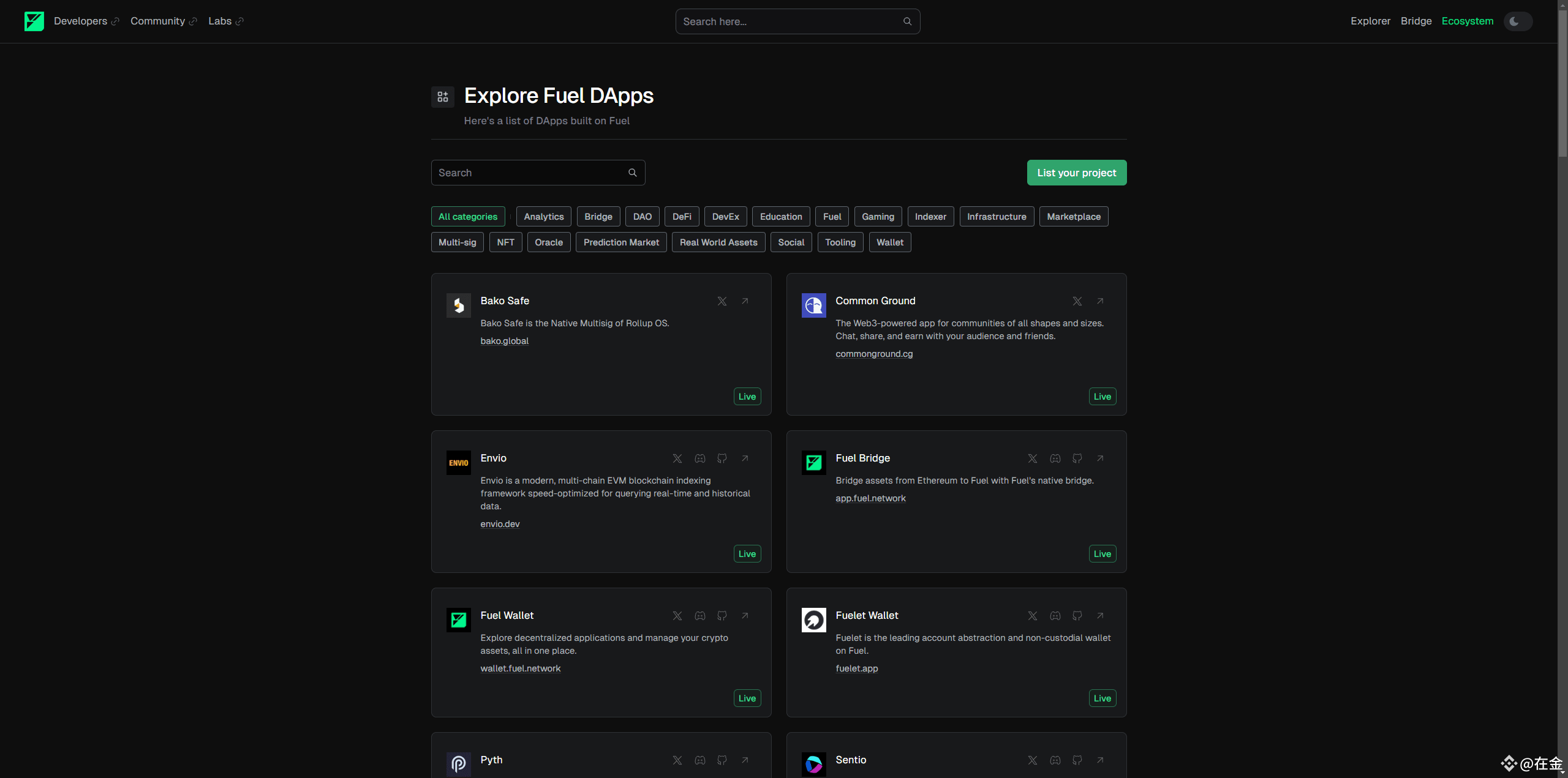
Task: Click the Fuel logo in the top bar
Action: tap(34, 21)
